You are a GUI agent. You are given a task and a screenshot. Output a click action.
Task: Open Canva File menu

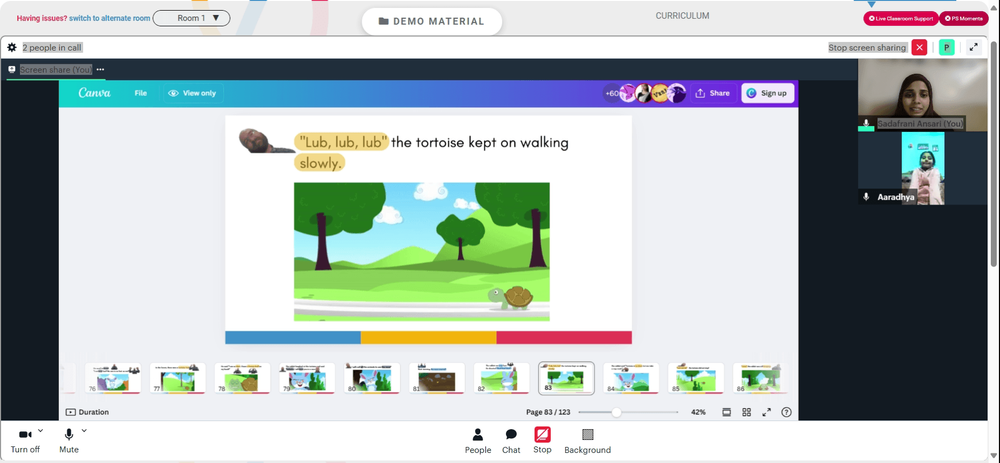(140, 93)
